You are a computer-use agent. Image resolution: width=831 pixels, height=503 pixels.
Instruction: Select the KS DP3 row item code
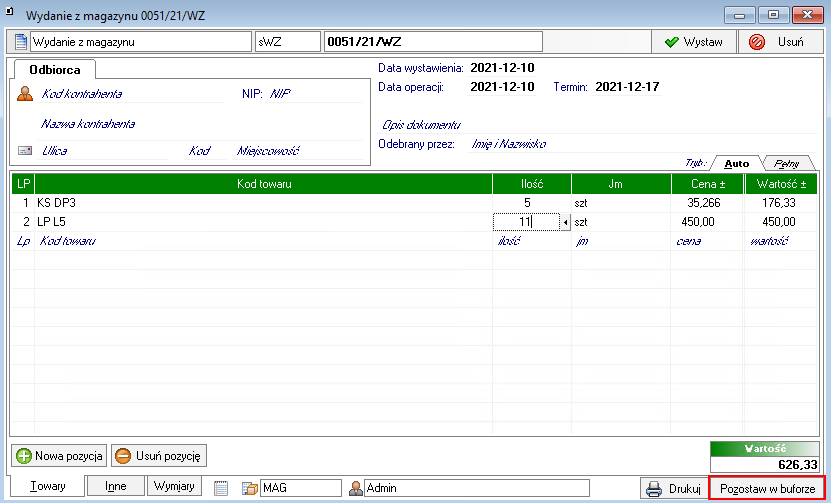(x=57, y=202)
